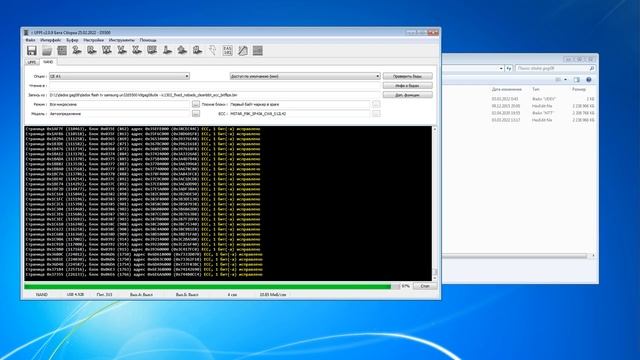The image size is (640, 360).
Task: Click the Explorer search magnifier icon
Action: pos(591,69)
